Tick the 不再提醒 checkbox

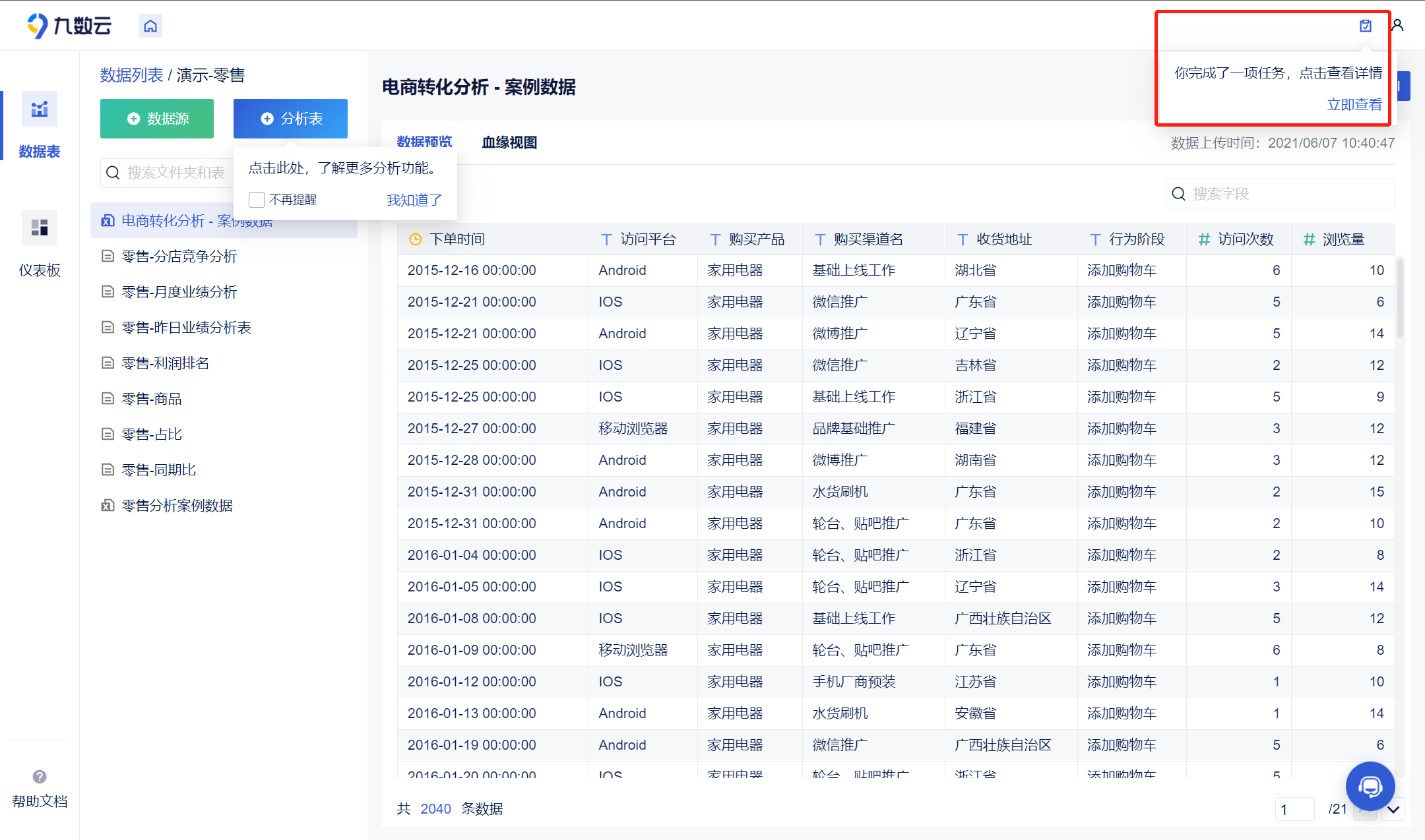(257, 200)
